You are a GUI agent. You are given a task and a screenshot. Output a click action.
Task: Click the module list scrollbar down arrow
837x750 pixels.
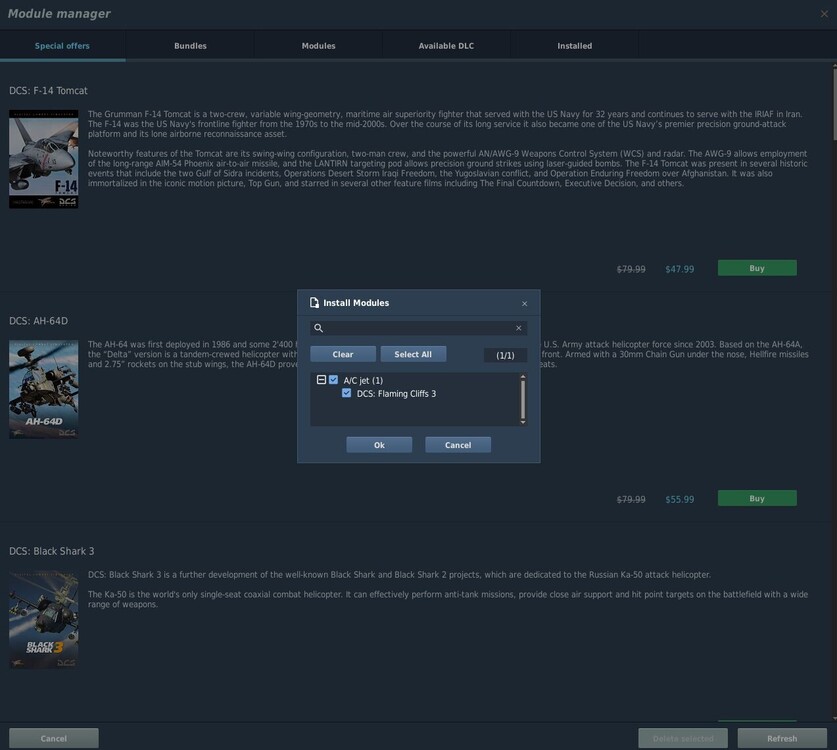[523, 422]
